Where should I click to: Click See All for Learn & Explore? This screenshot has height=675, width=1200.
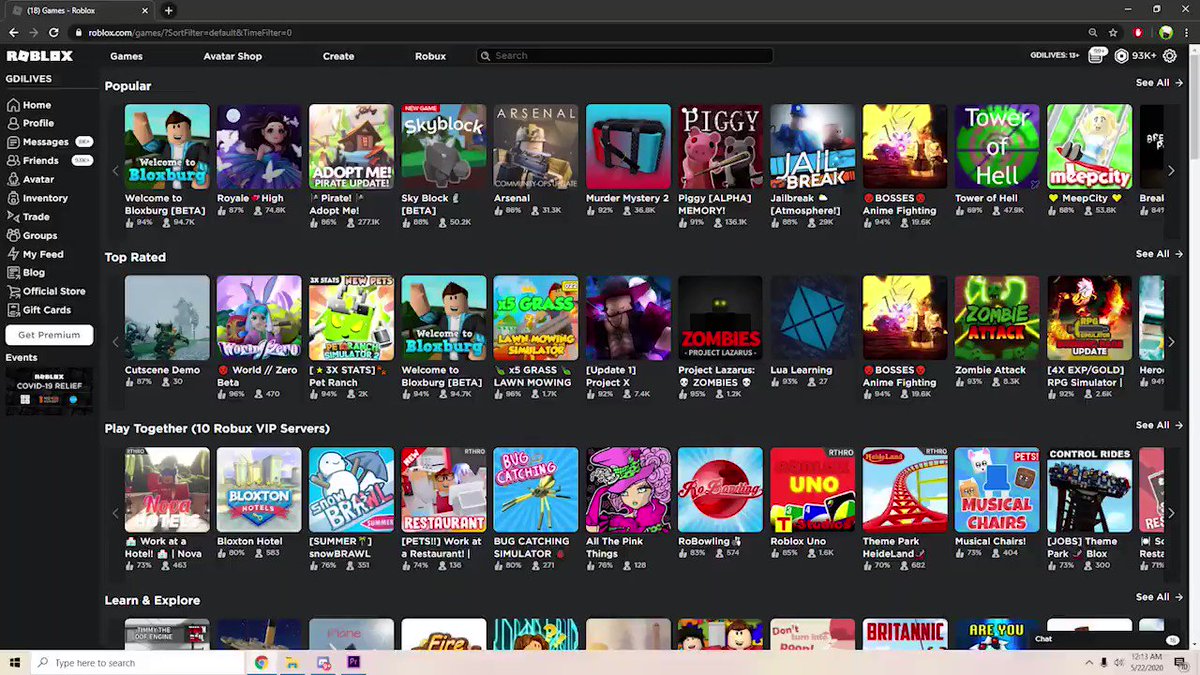[1158, 597]
